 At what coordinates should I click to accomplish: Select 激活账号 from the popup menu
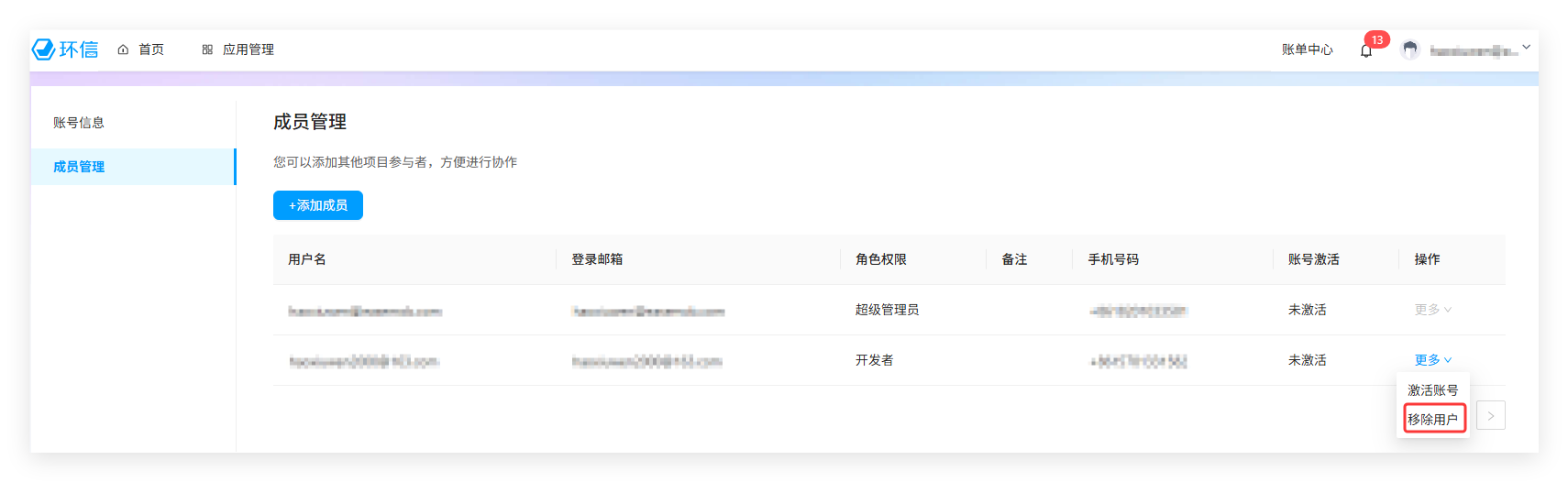1432,390
